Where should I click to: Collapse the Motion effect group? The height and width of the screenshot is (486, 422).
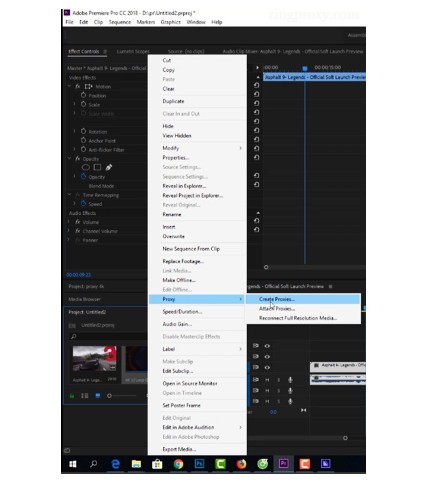(x=70, y=86)
